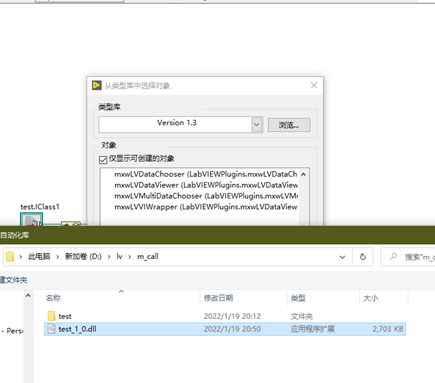Click the lv breadcrumb segment
The width and height of the screenshot is (435, 383).
[x=119, y=256]
